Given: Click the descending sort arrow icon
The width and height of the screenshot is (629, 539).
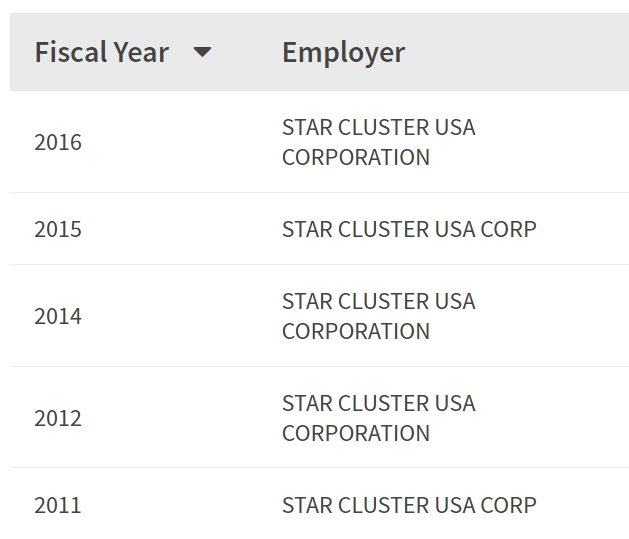Looking at the screenshot, I should 202,52.
